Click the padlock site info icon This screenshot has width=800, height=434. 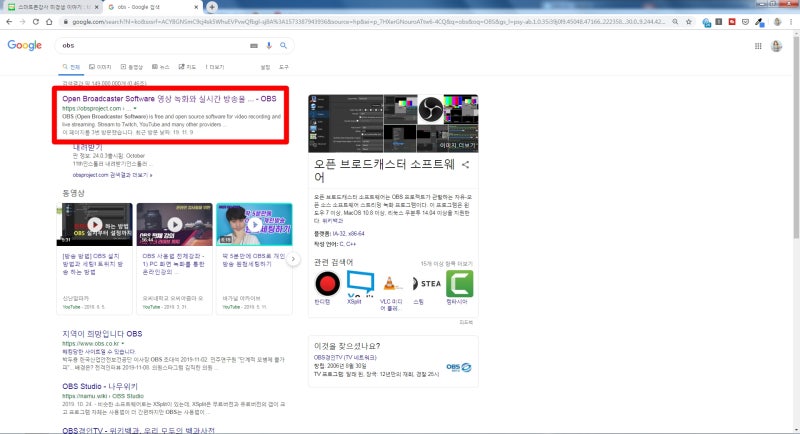pos(65,22)
